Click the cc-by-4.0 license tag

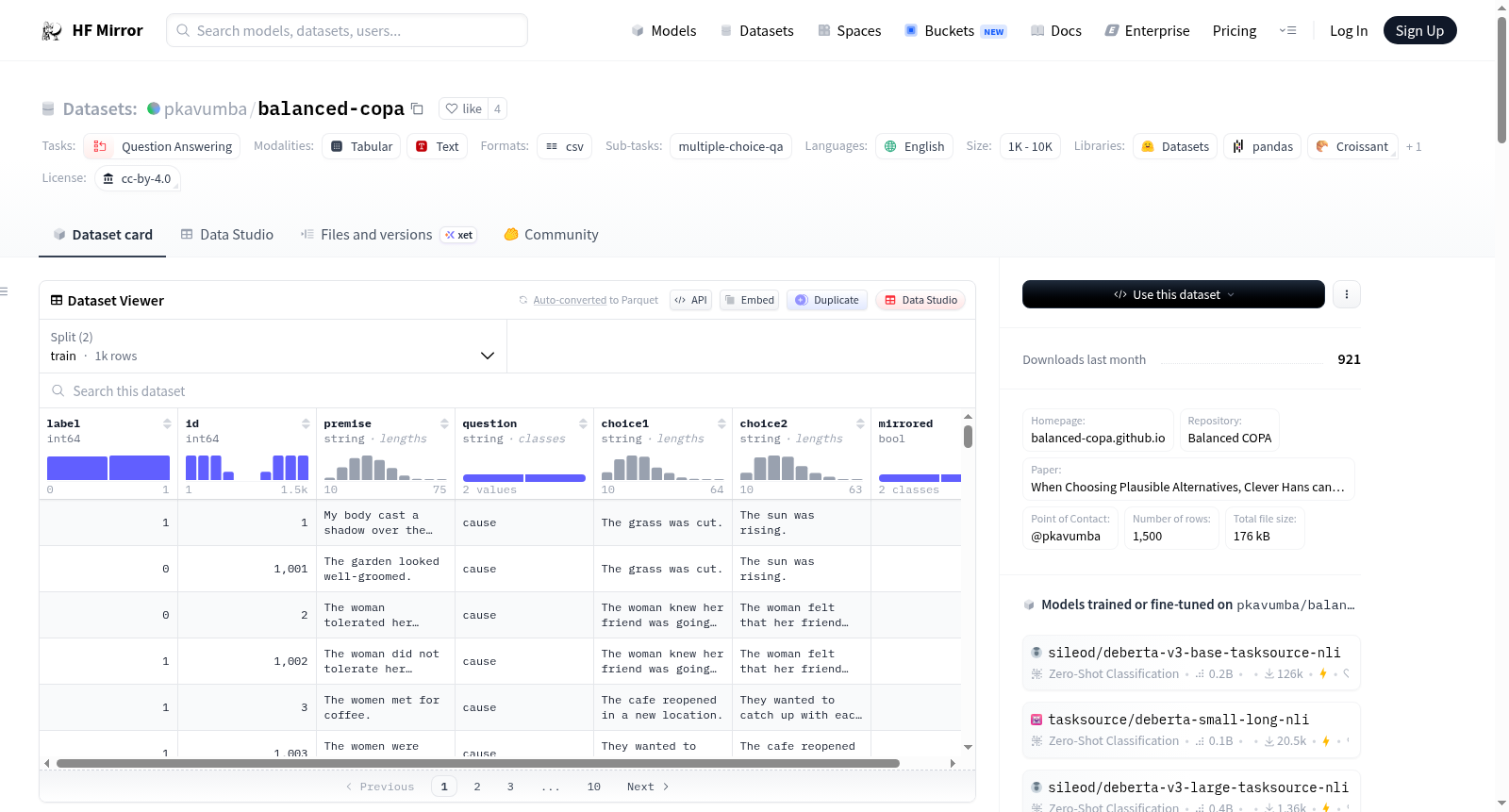tap(138, 178)
